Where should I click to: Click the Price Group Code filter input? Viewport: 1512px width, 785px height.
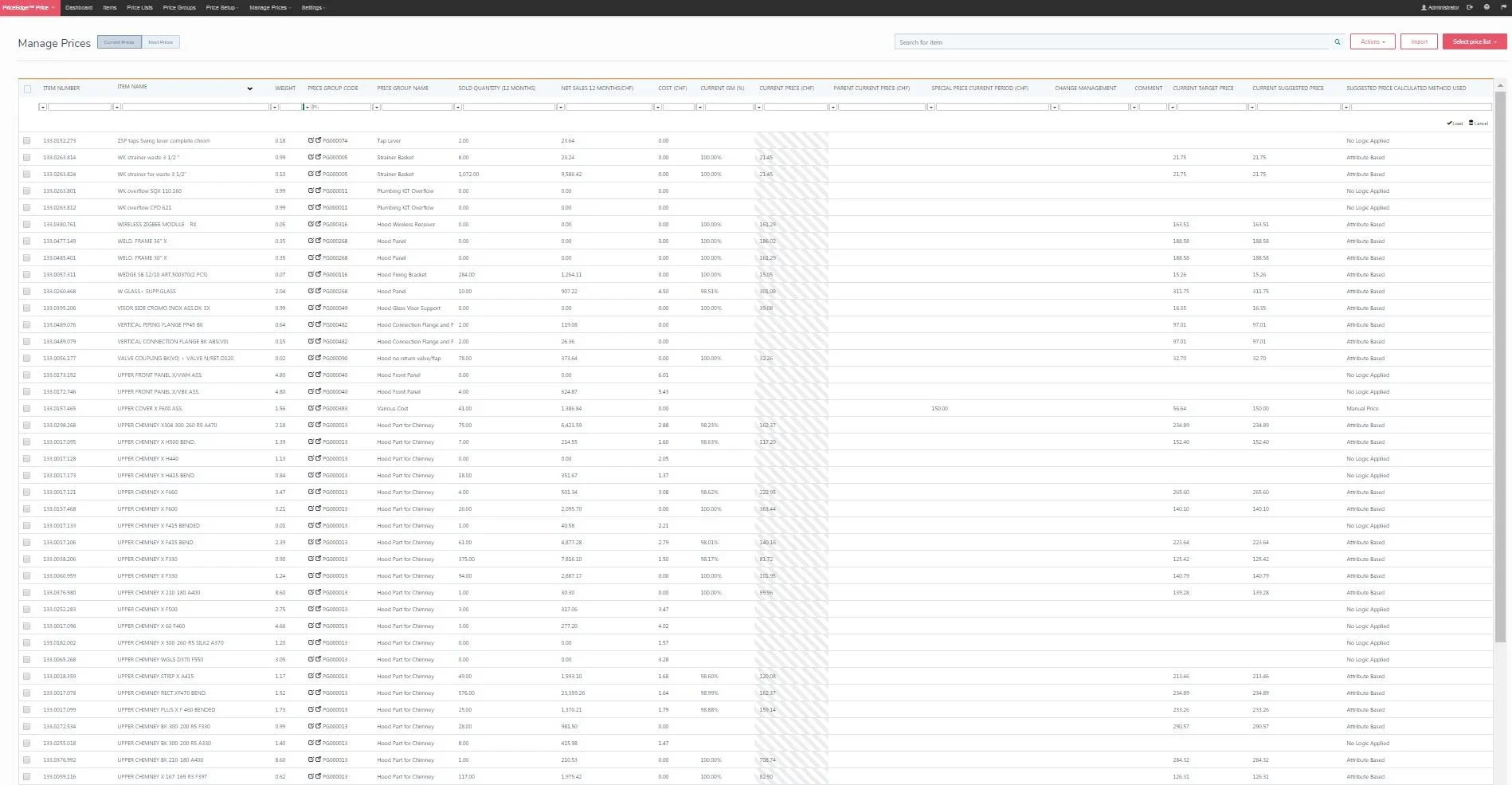click(341, 107)
